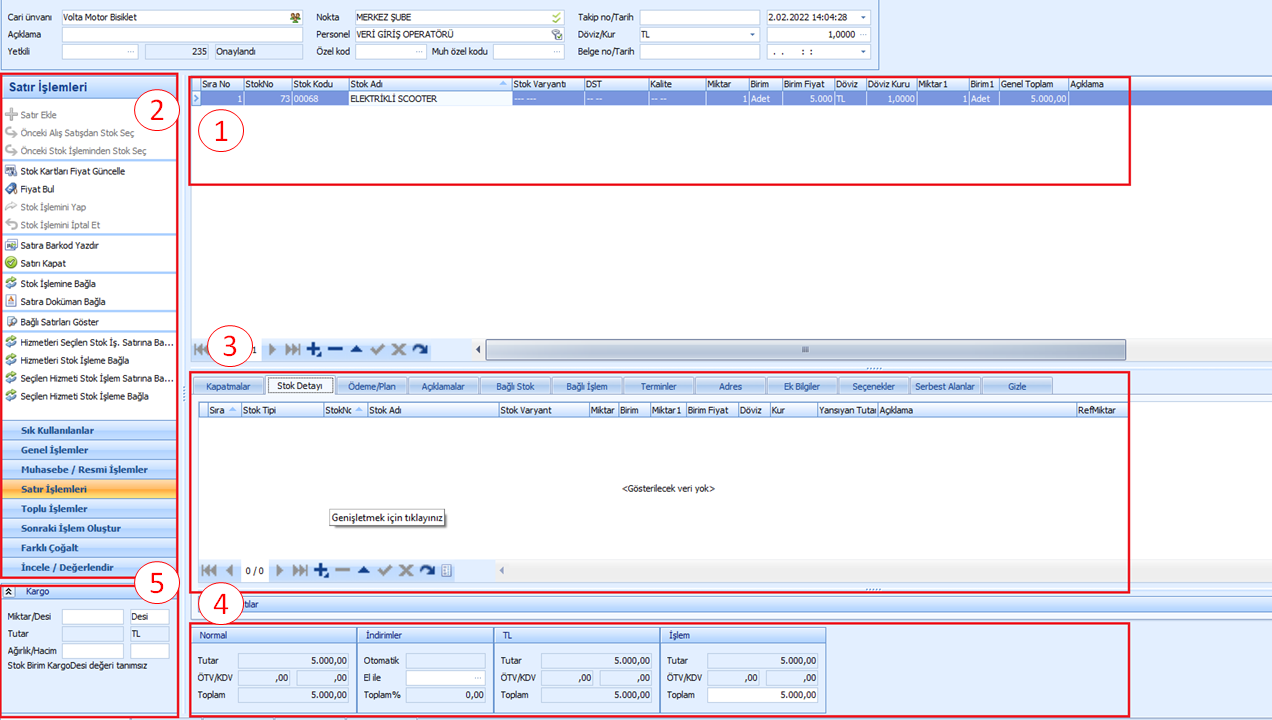Screen dimensions: 1272x720
Task: Click edit triangle in upper grid navigator
Action: tap(356, 349)
